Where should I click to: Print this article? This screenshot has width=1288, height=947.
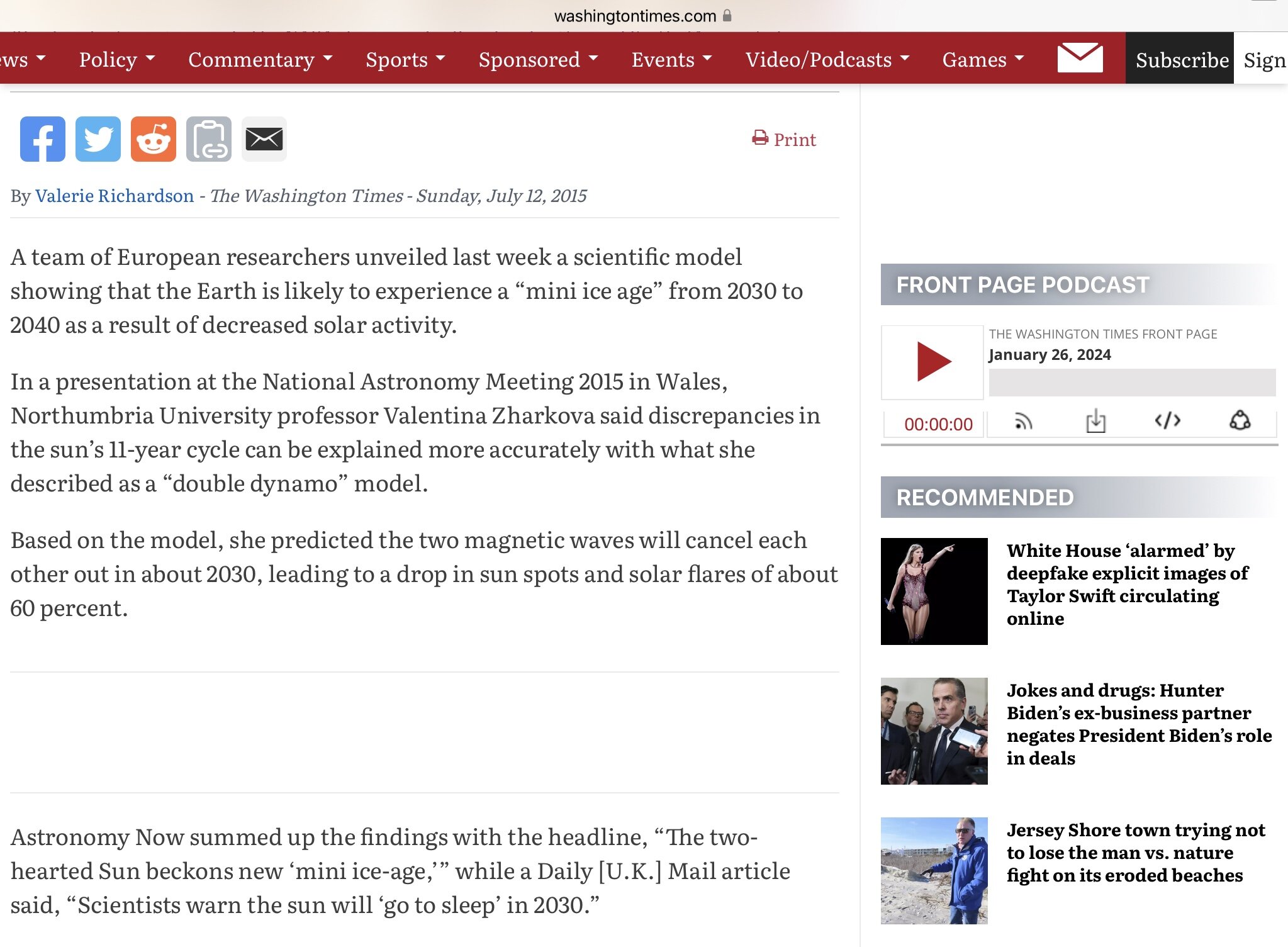coord(784,139)
